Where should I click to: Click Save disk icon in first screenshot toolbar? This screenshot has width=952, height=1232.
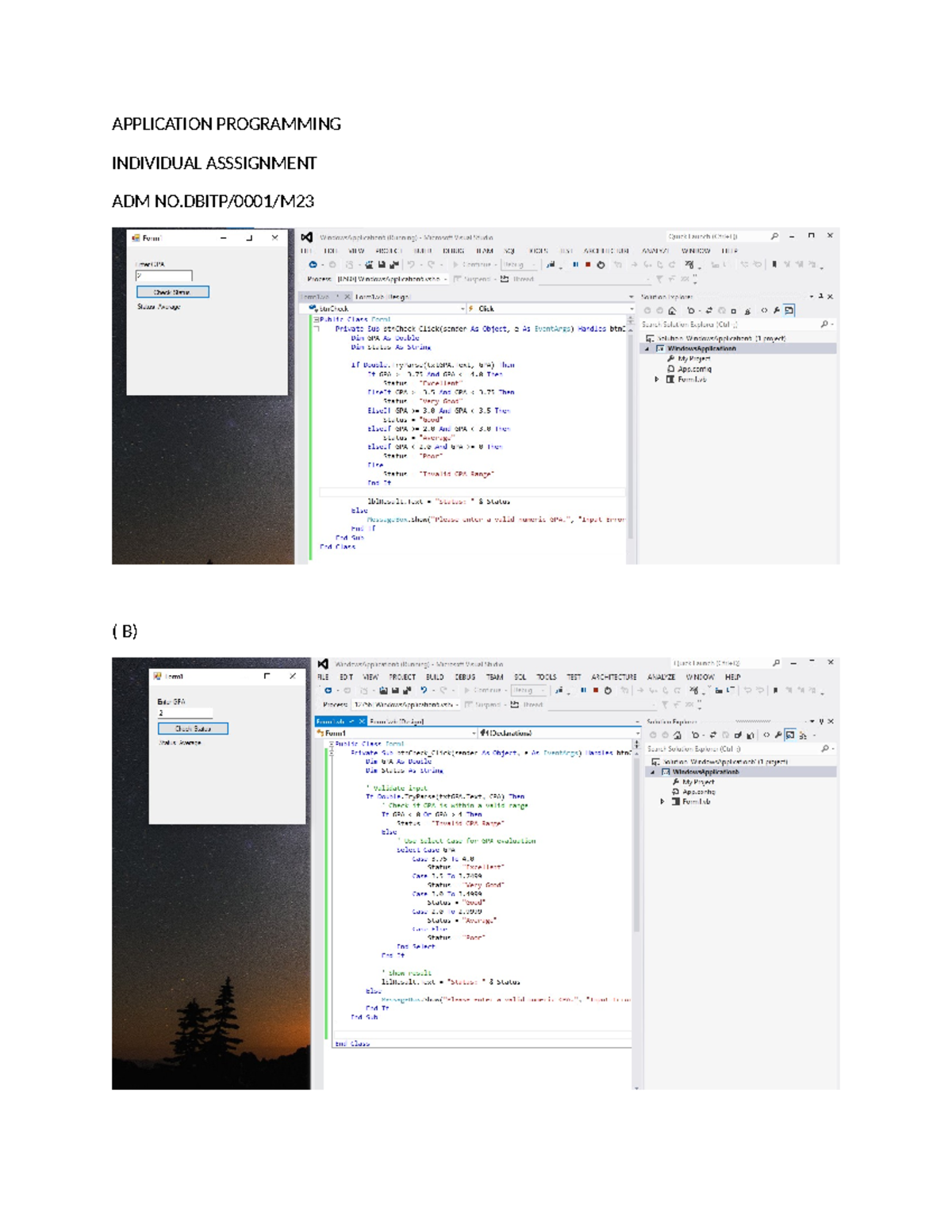(382, 265)
